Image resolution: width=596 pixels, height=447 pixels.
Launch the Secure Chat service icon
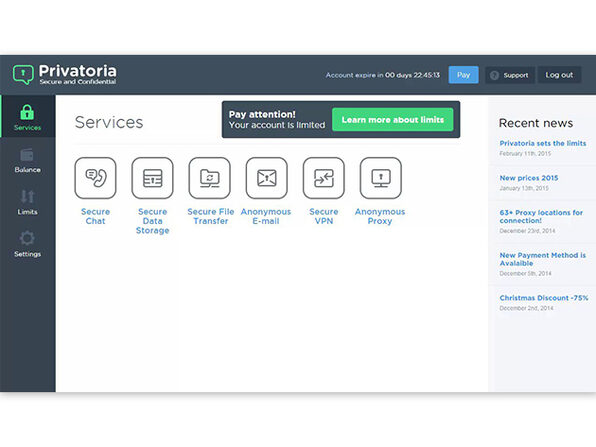(95, 178)
